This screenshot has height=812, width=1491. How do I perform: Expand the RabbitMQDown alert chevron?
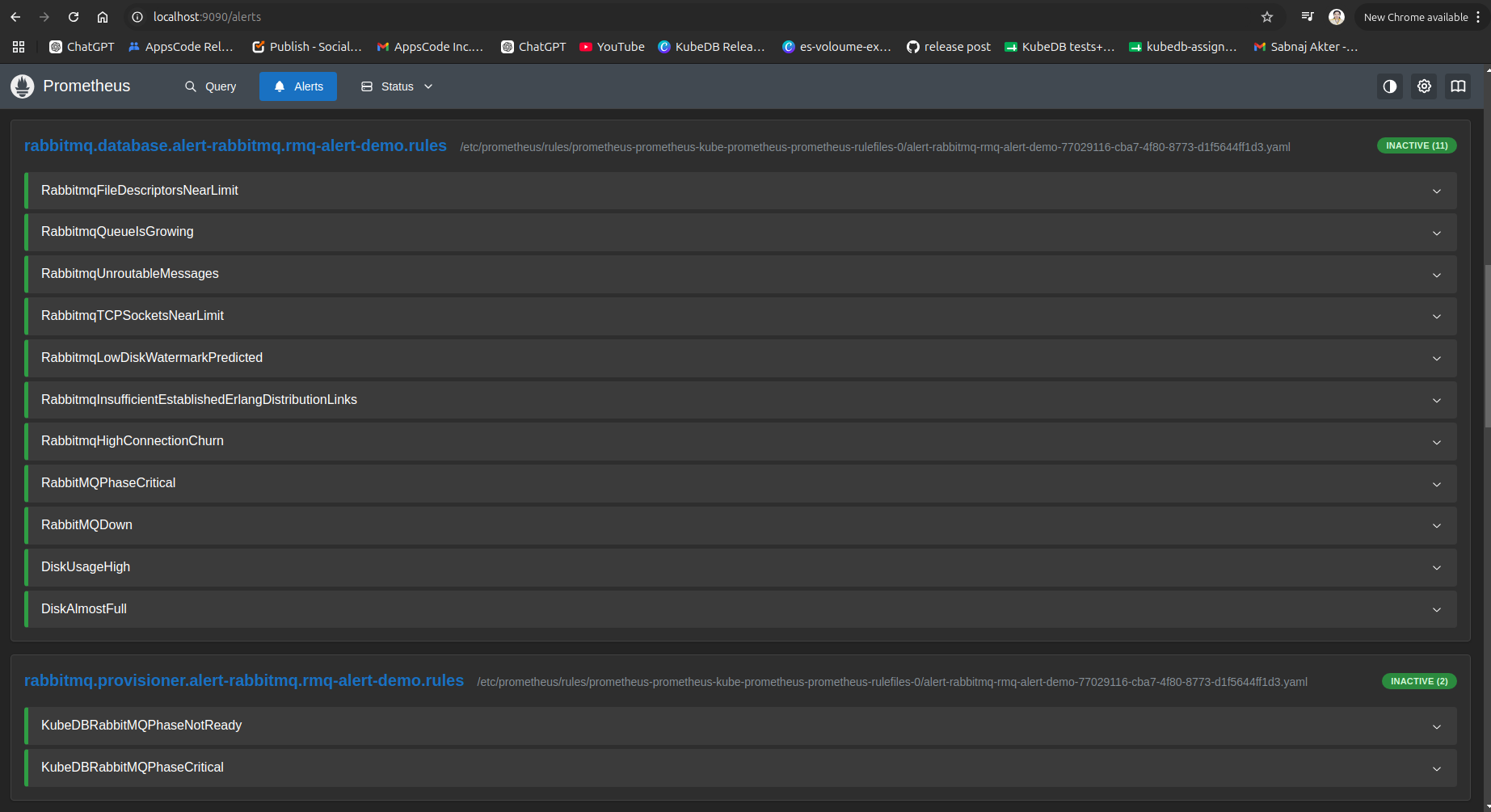click(x=1437, y=525)
